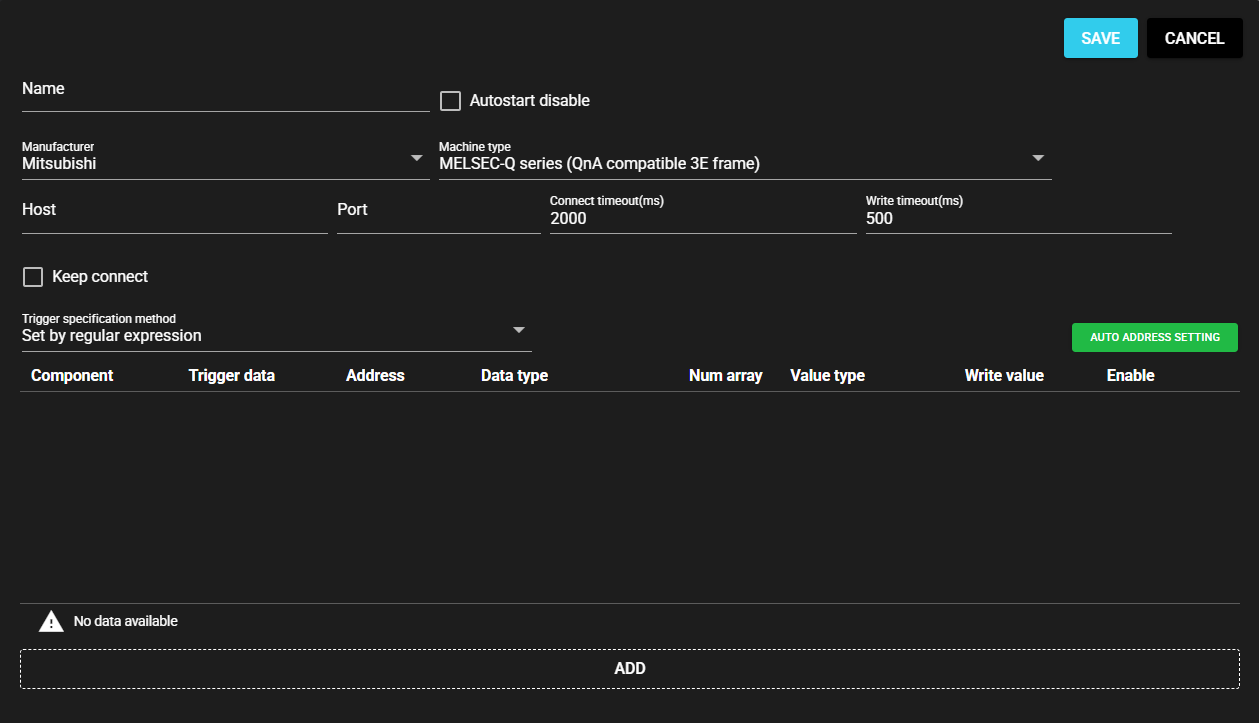
Task: Enable the Autostart disable checkbox
Action: click(450, 101)
